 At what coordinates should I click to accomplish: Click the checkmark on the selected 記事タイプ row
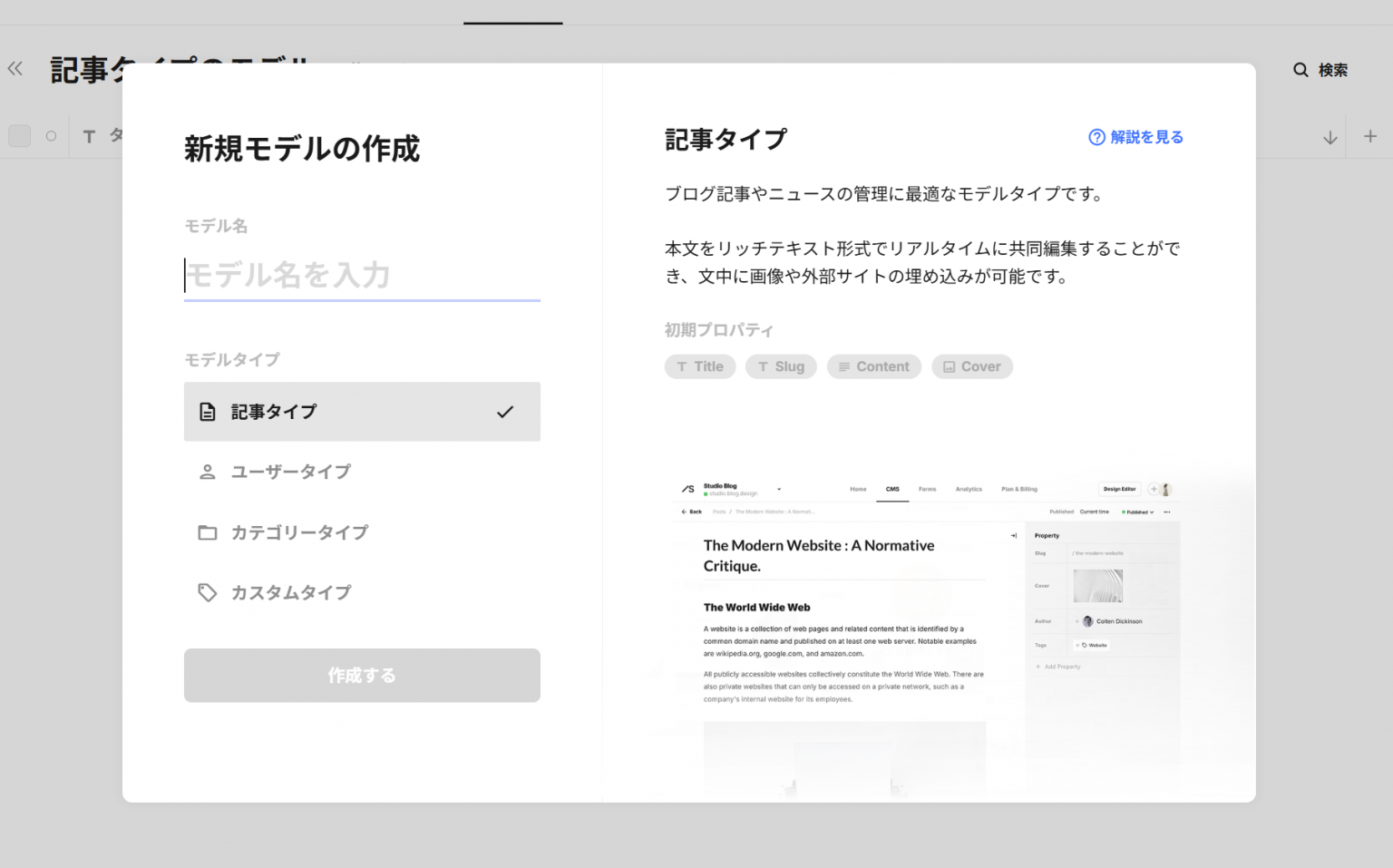505,411
